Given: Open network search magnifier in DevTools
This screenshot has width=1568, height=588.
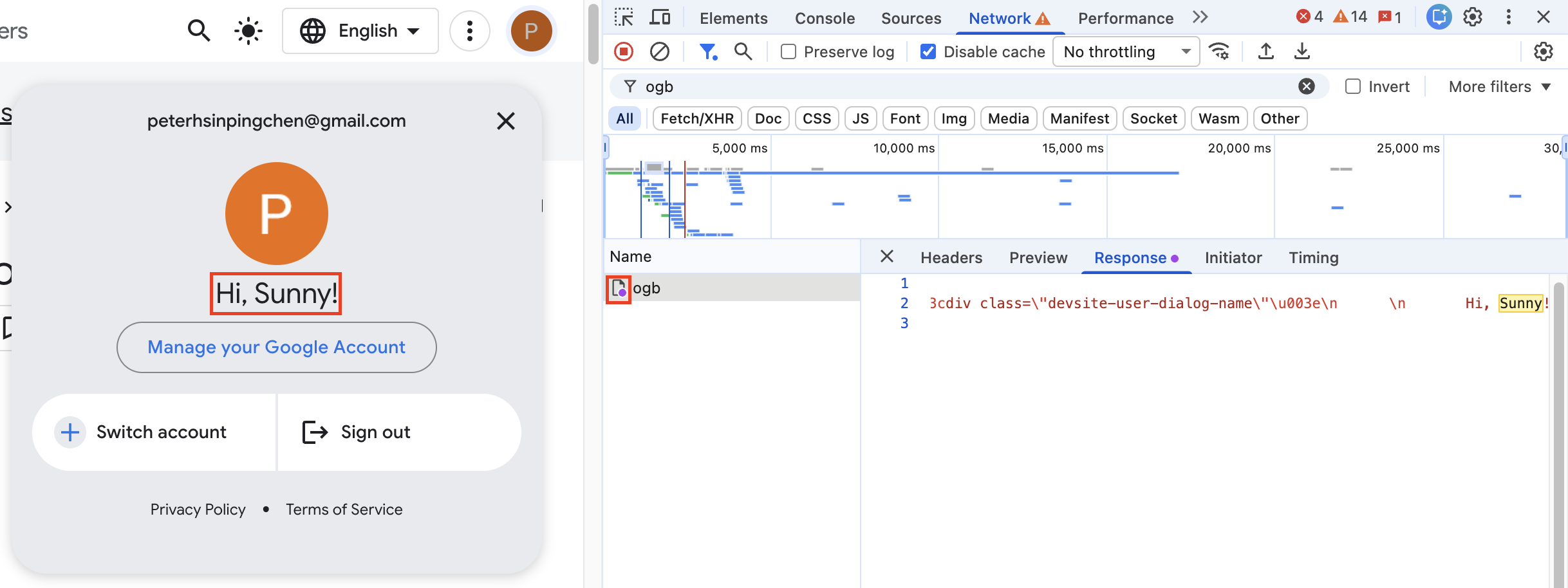Looking at the screenshot, I should (743, 51).
